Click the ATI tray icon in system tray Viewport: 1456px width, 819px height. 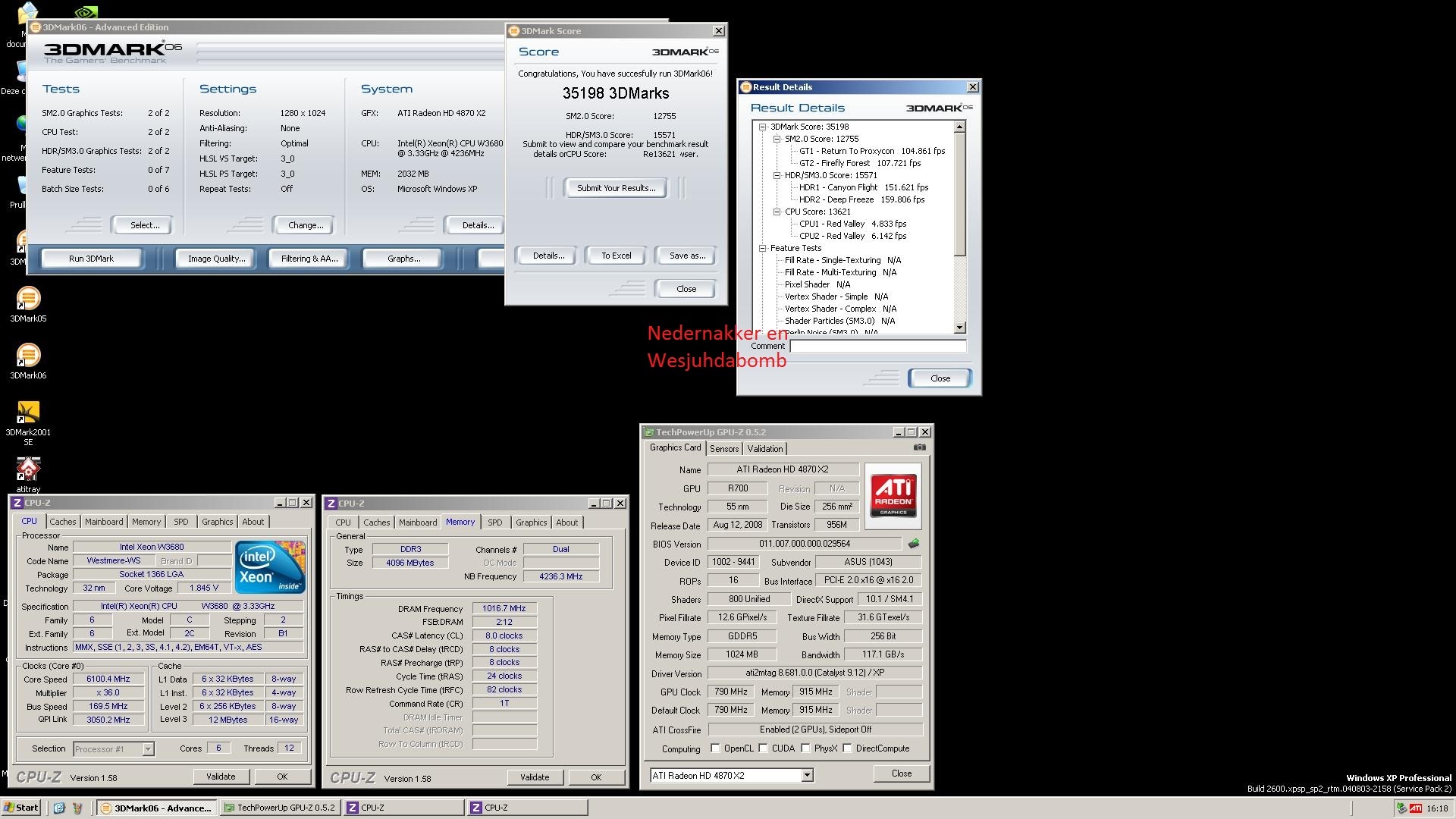(x=1415, y=808)
